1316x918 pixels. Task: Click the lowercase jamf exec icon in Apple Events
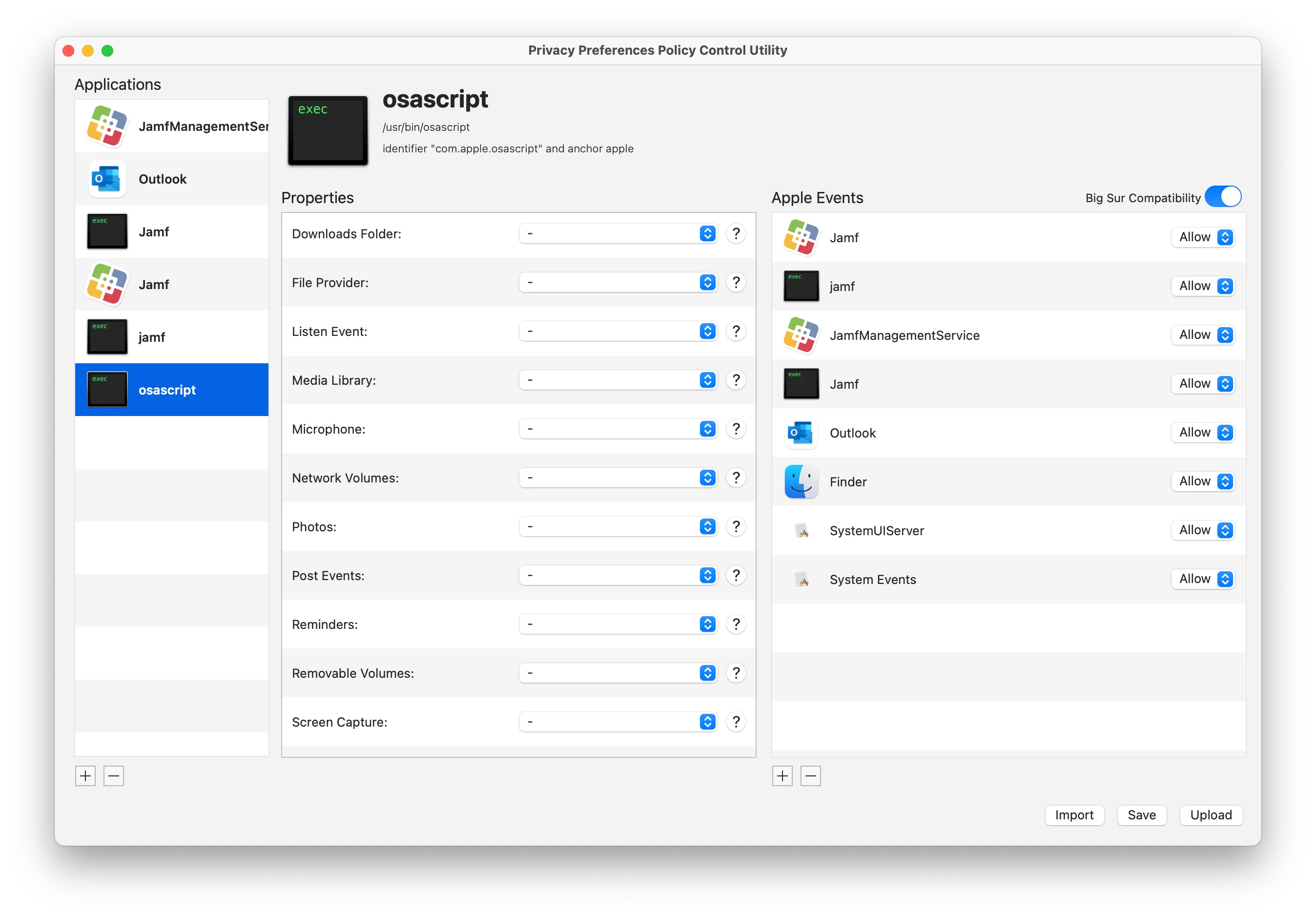801,286
